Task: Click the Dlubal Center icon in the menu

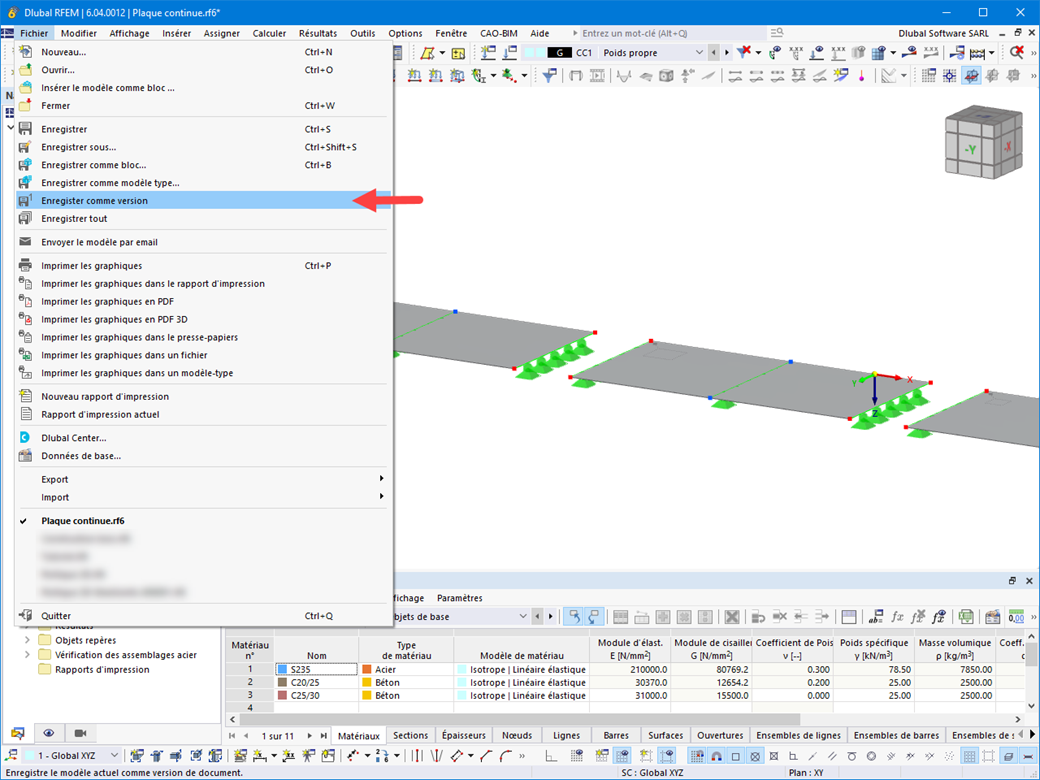Action: [25, 438]
